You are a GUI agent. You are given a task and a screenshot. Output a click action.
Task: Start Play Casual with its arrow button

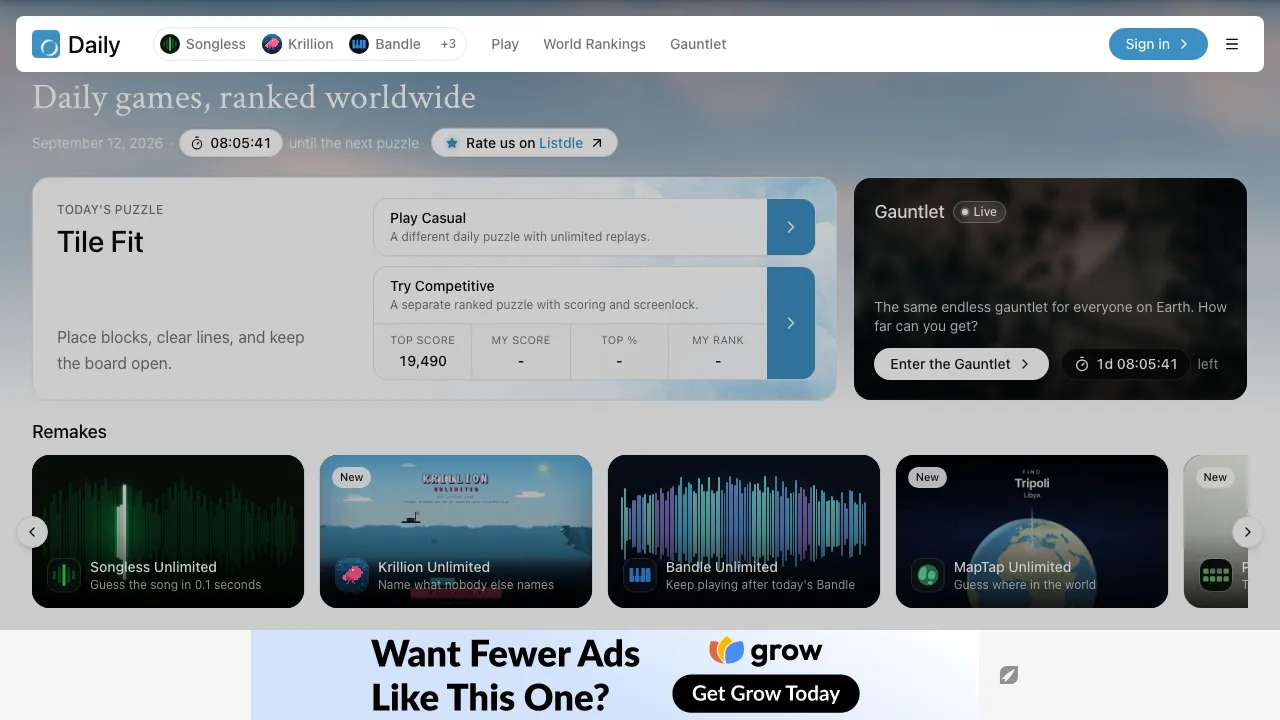(791, 227)
